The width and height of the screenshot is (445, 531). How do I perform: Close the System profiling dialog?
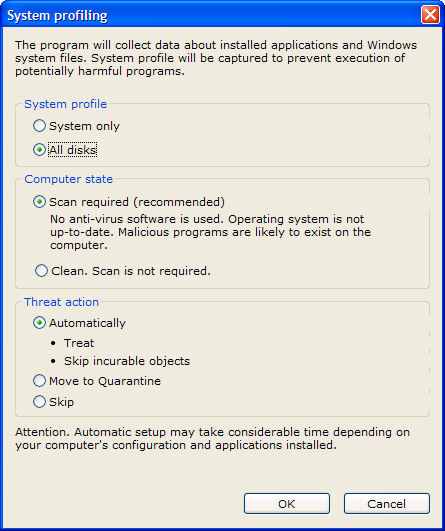click(x=430, y=15)
